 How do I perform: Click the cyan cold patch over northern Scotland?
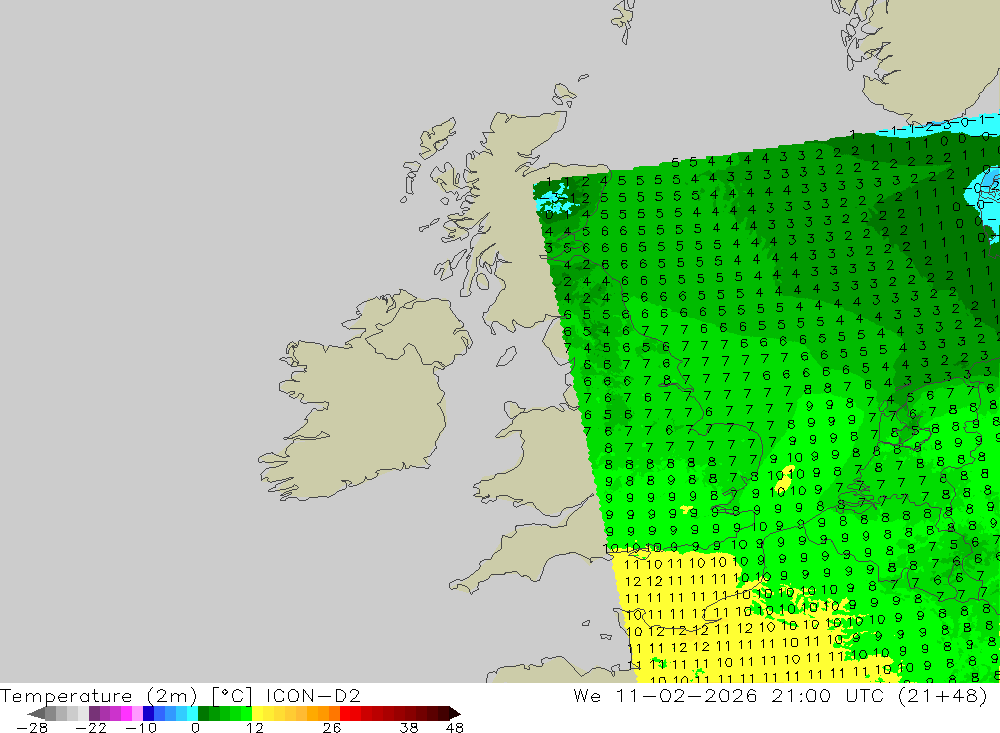click(x=557, y=200)
